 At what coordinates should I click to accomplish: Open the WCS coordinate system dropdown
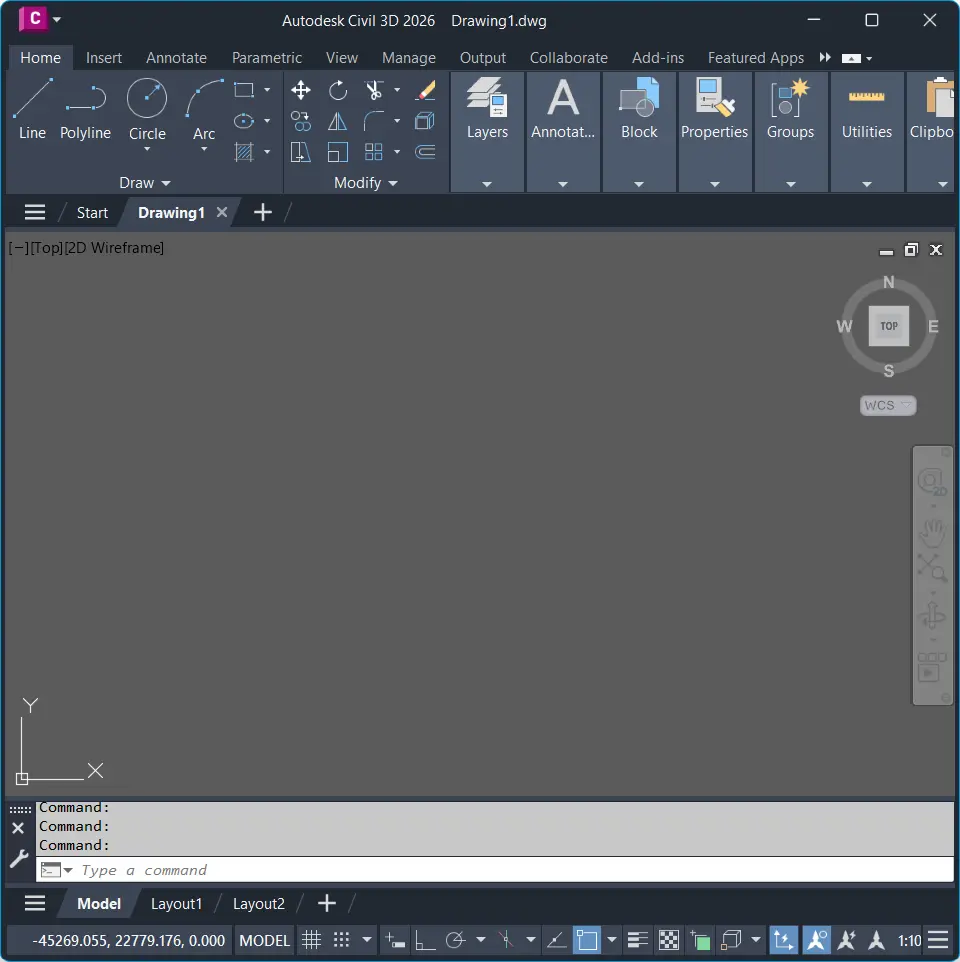point(888,405)
